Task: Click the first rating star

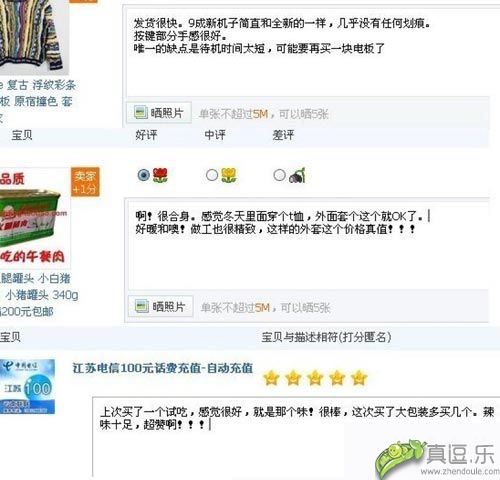Action: [271, 378]
